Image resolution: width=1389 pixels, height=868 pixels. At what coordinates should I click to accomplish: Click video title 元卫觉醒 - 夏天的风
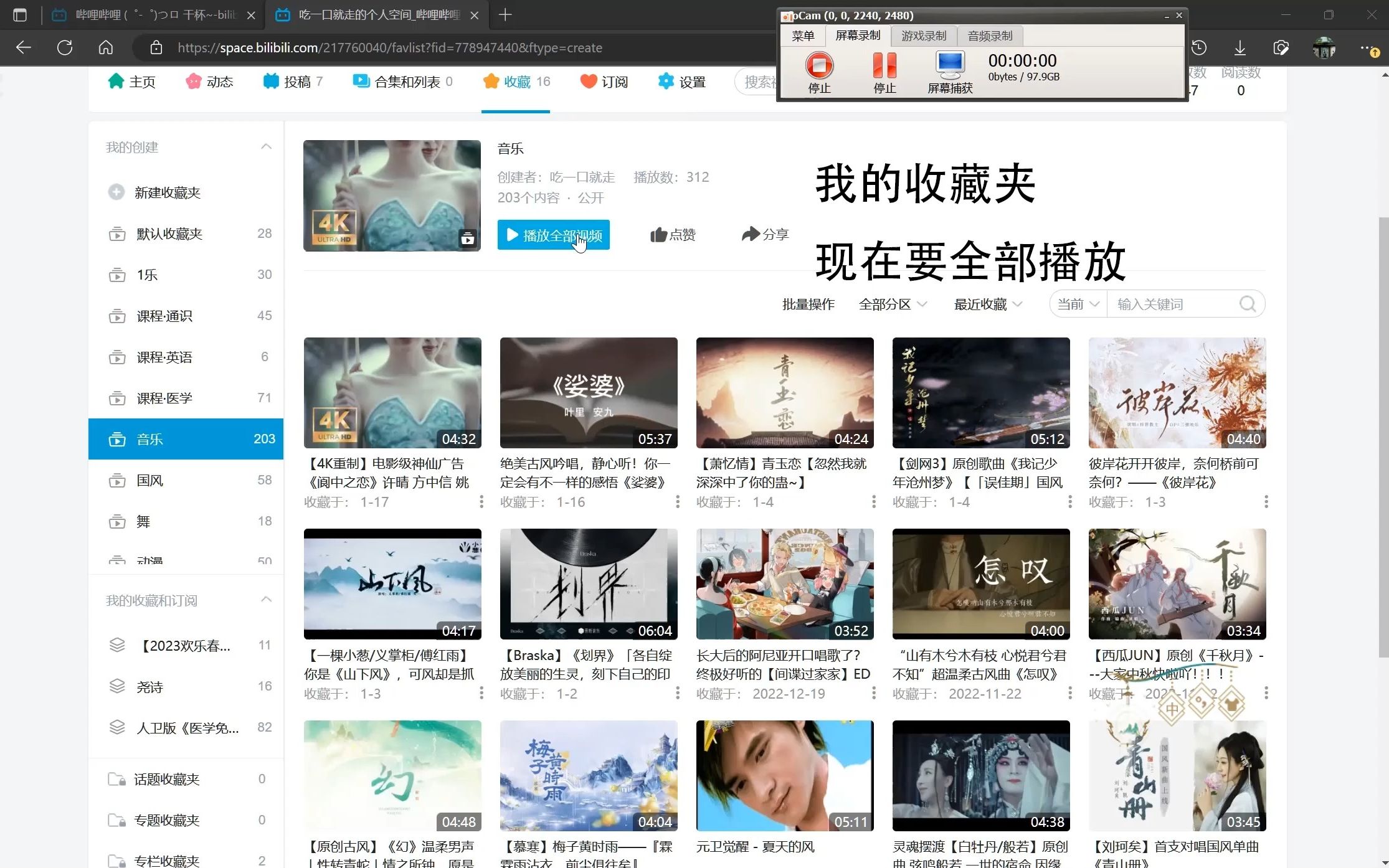756,847
